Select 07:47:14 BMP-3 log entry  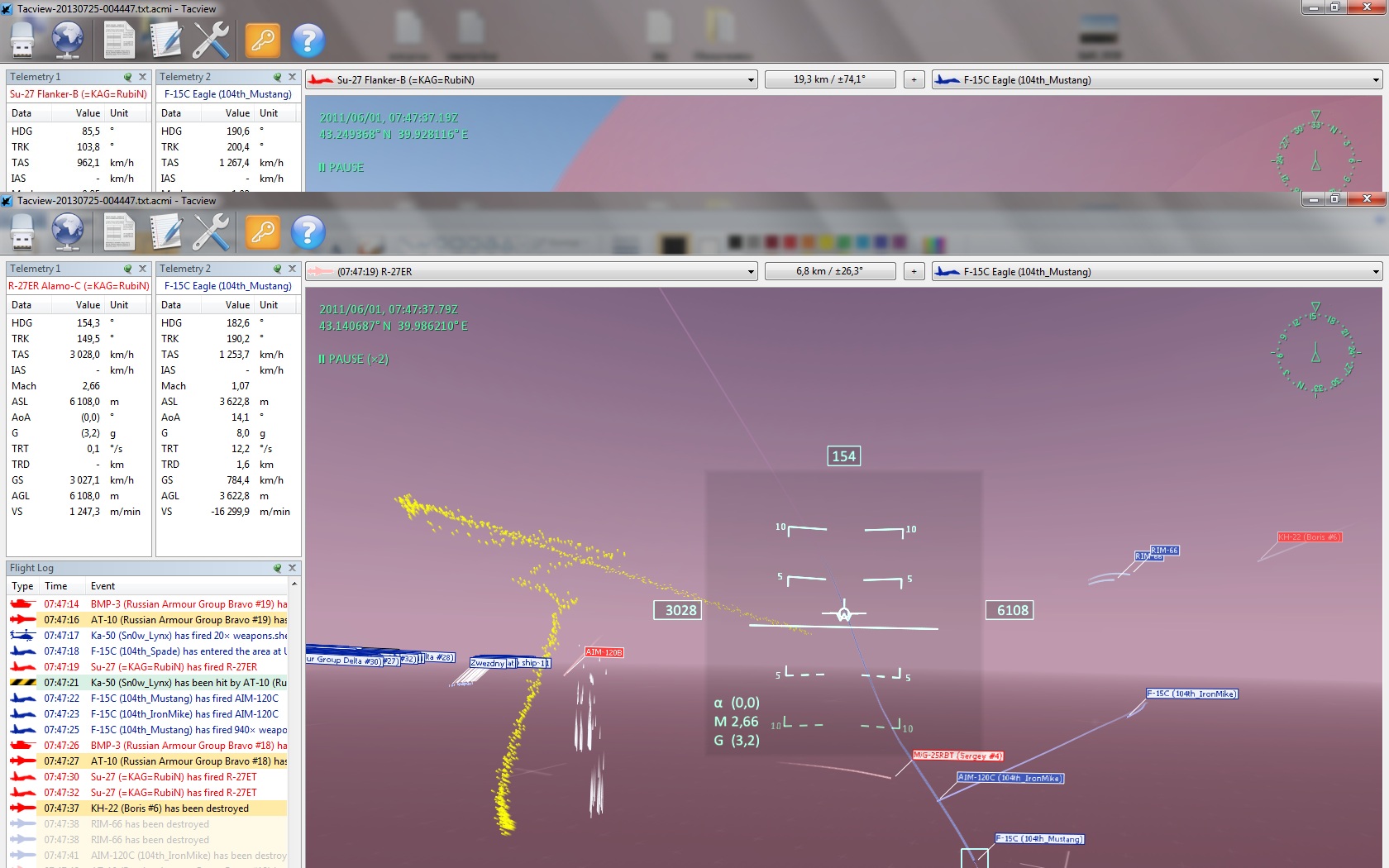[148, 604]
